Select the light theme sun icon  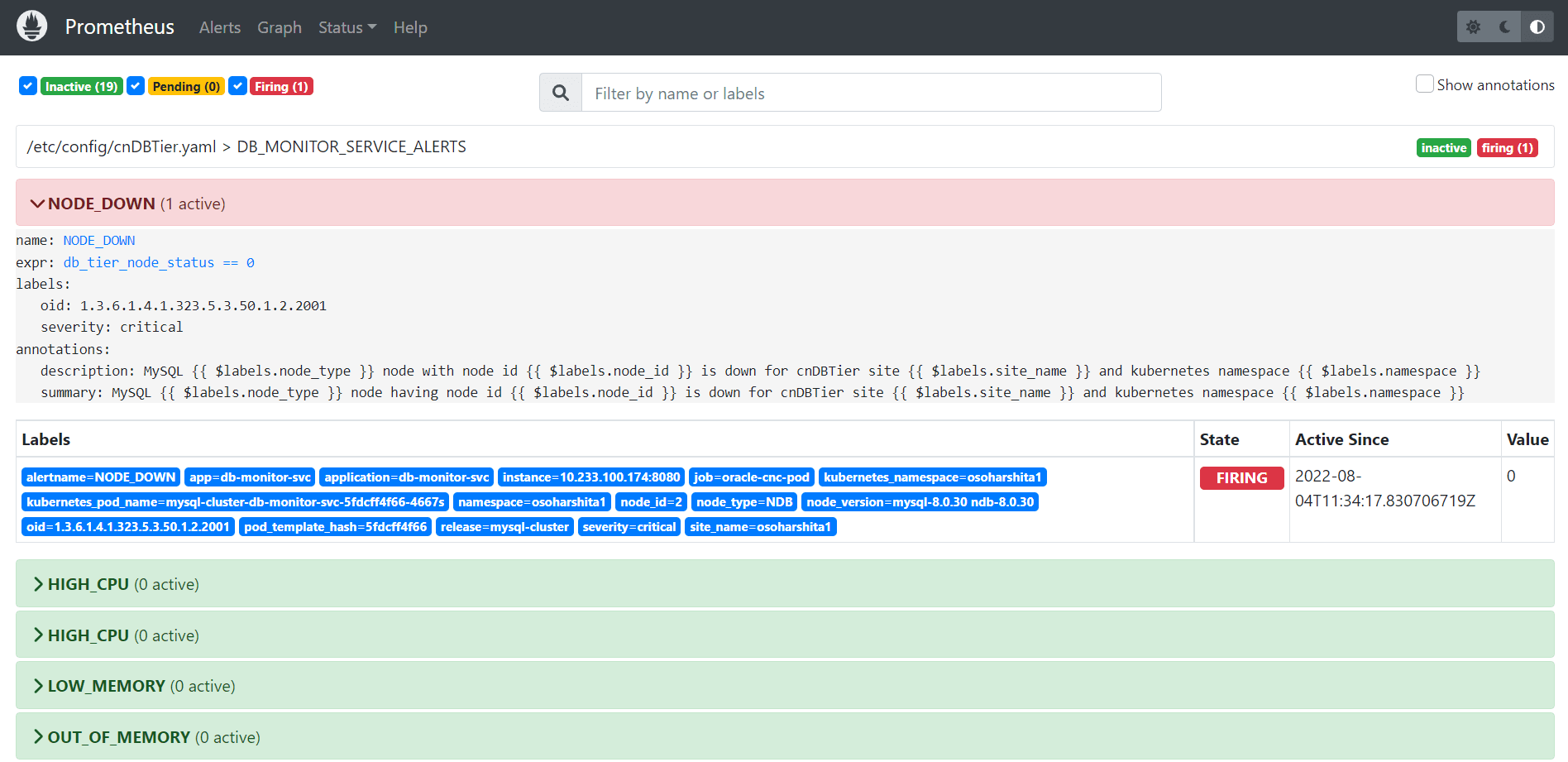pyautogui.click(x=1473, y=26)
